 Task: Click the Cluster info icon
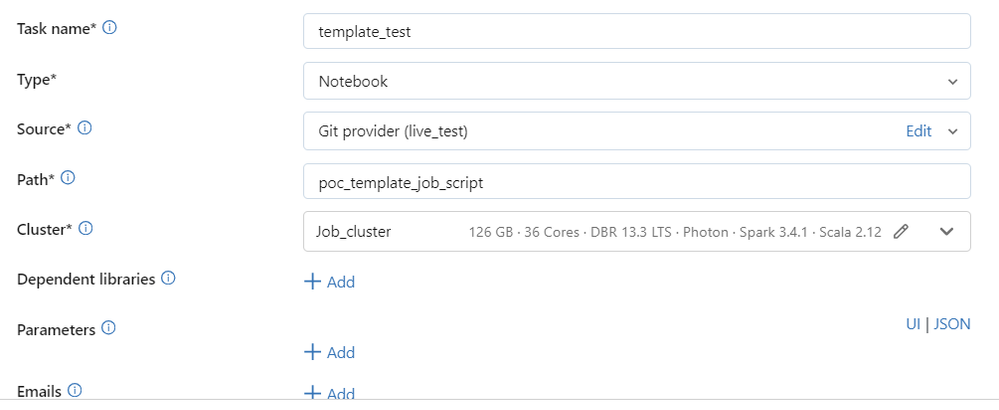pyautogui.click(x=86, y=229)
